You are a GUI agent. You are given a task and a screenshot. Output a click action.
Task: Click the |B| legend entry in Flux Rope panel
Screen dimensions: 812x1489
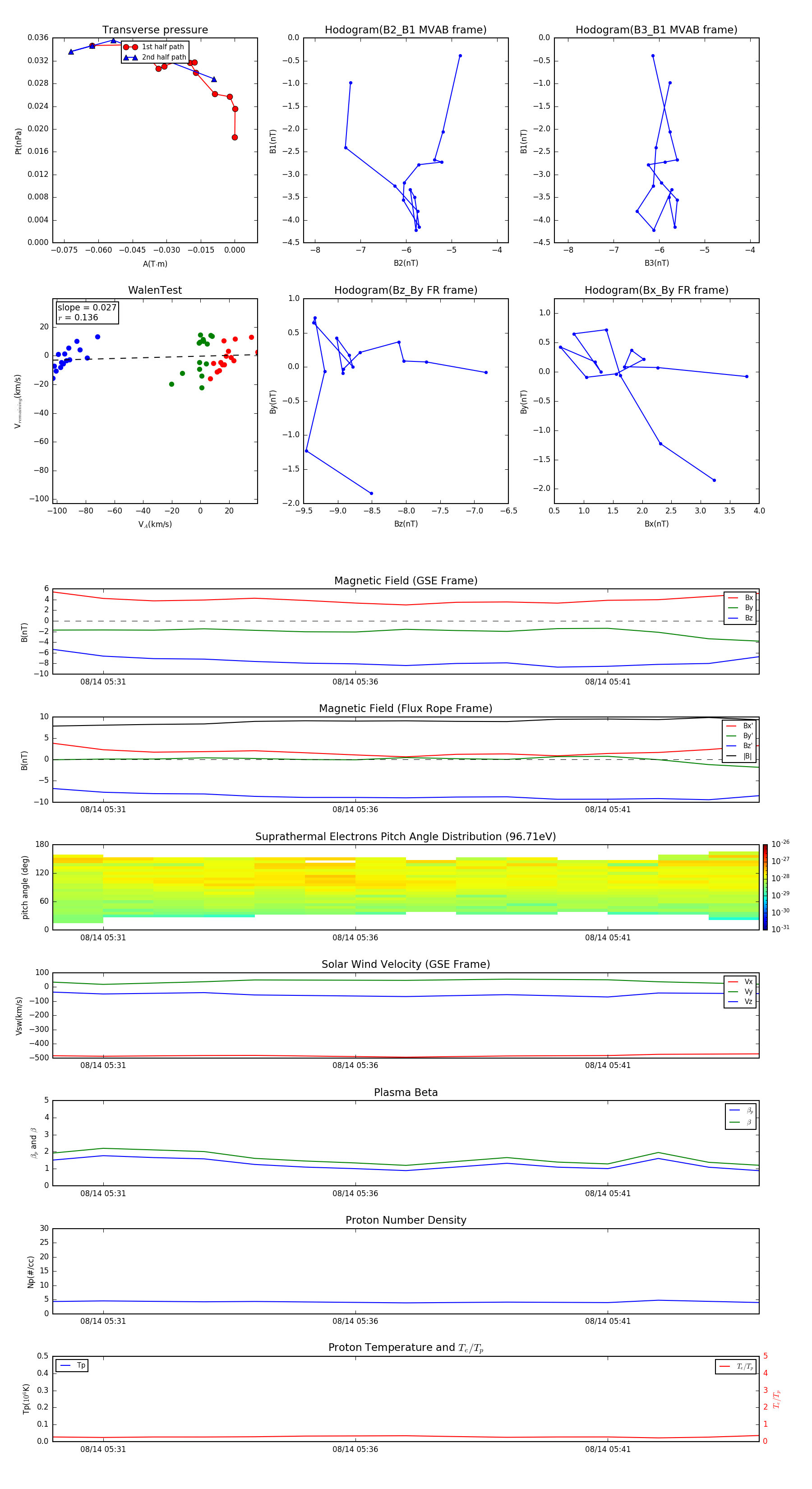point(740,757)
